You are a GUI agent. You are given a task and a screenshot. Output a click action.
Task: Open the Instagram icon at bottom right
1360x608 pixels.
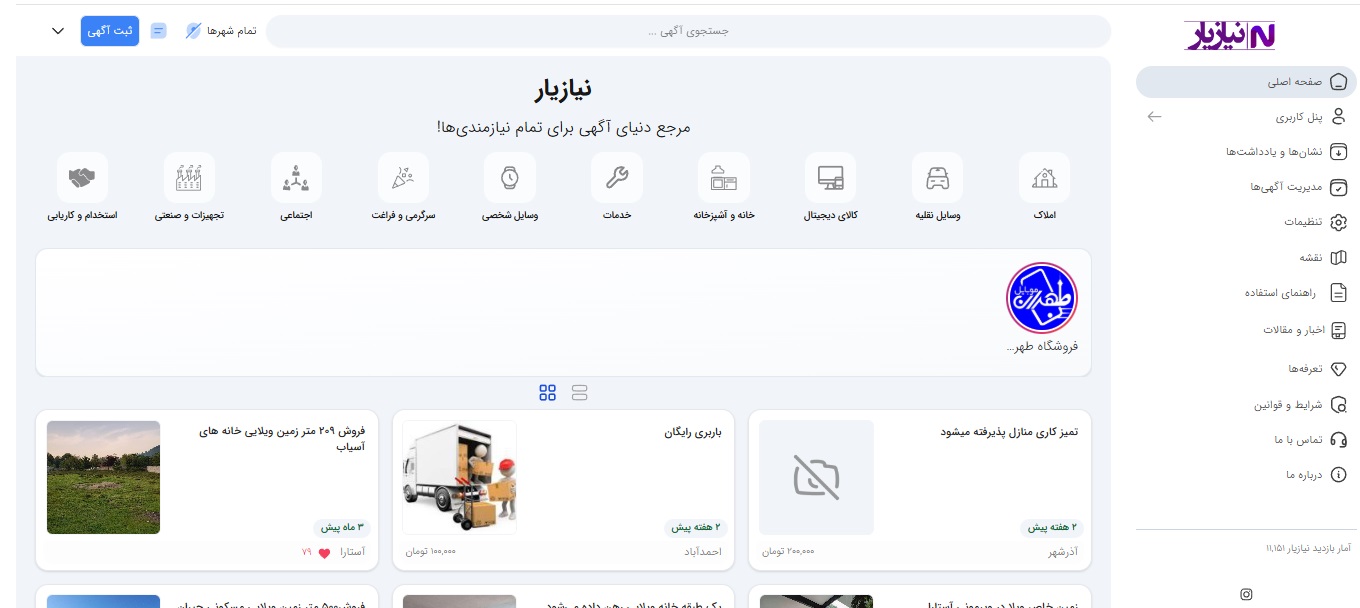[1246, 594]
